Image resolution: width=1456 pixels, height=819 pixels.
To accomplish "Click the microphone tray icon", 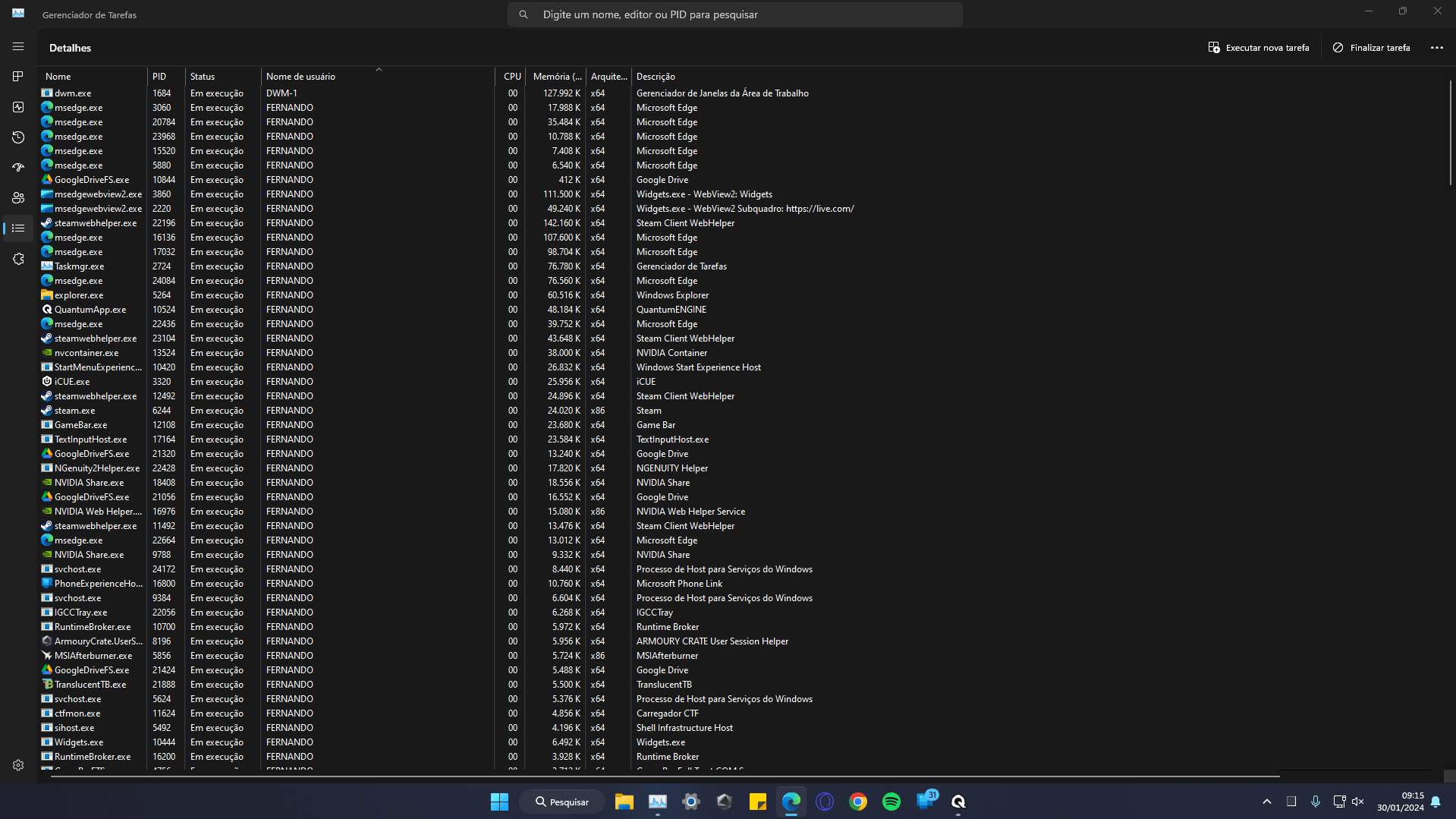I will tap(1315, 802).
